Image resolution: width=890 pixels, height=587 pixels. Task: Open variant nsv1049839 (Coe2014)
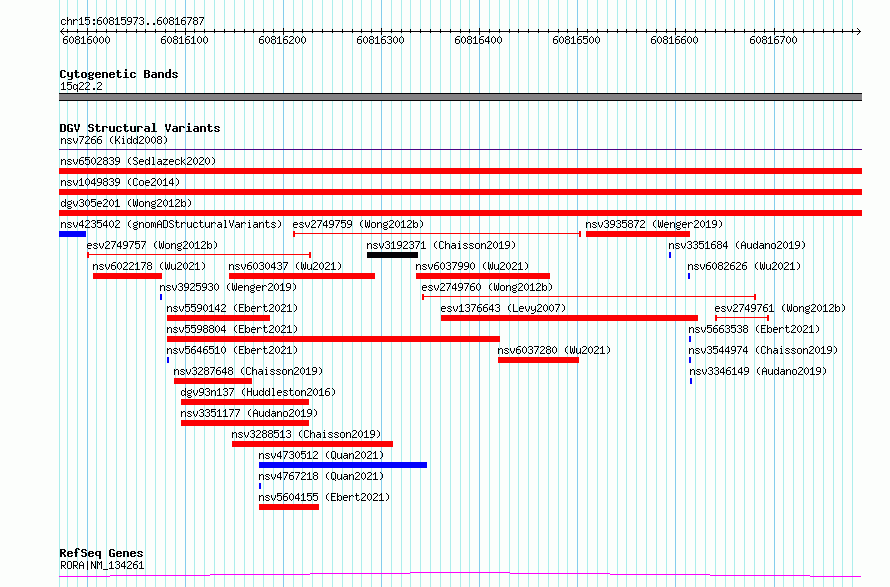click(x=120, y=182)
